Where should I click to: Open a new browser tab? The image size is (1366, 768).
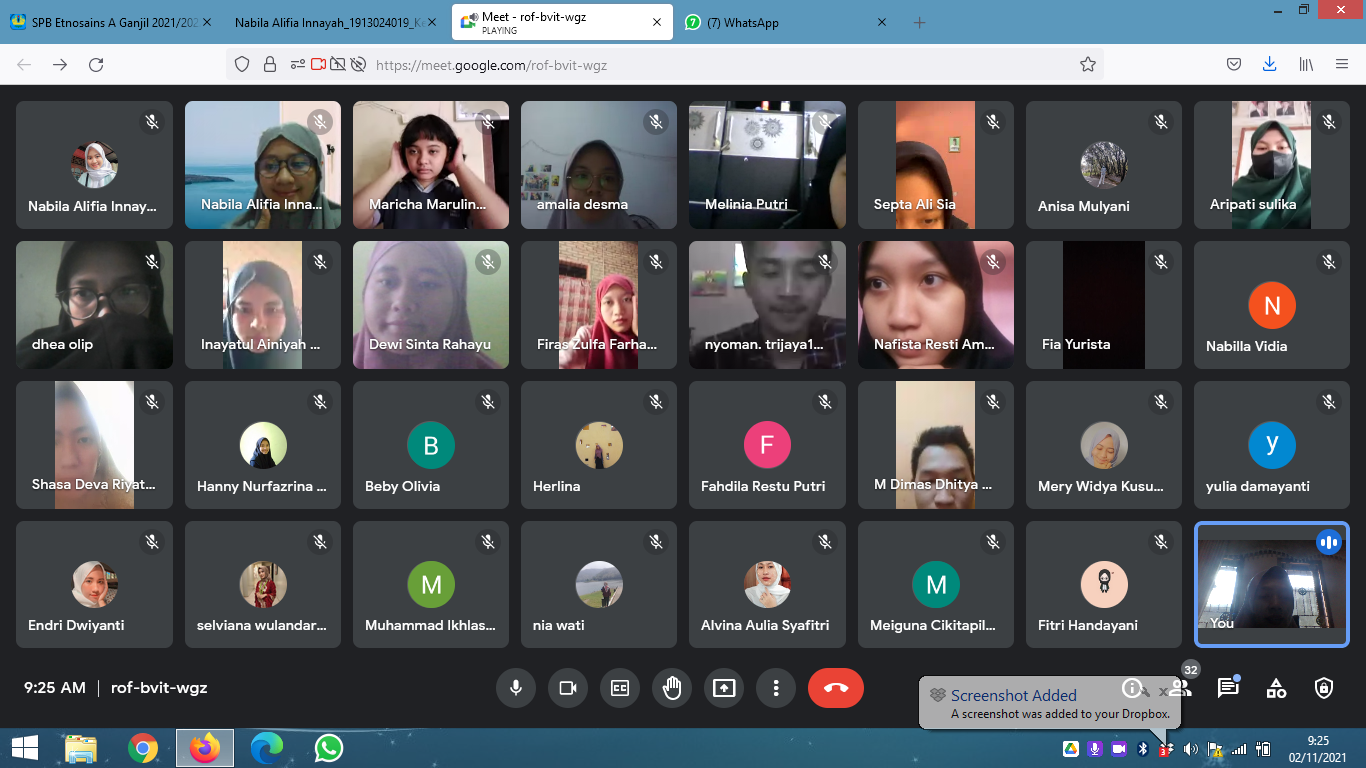click(919, 23)
